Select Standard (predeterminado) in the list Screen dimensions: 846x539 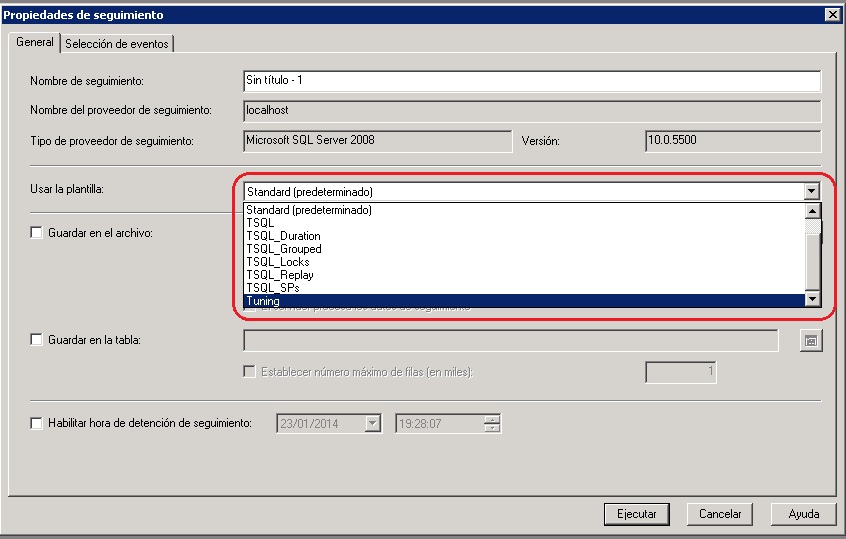tap(524, 210)
